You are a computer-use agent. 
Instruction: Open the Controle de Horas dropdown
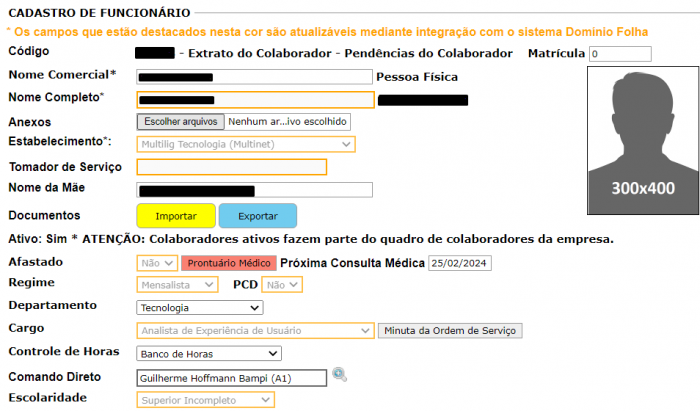(x=208, y=353)
